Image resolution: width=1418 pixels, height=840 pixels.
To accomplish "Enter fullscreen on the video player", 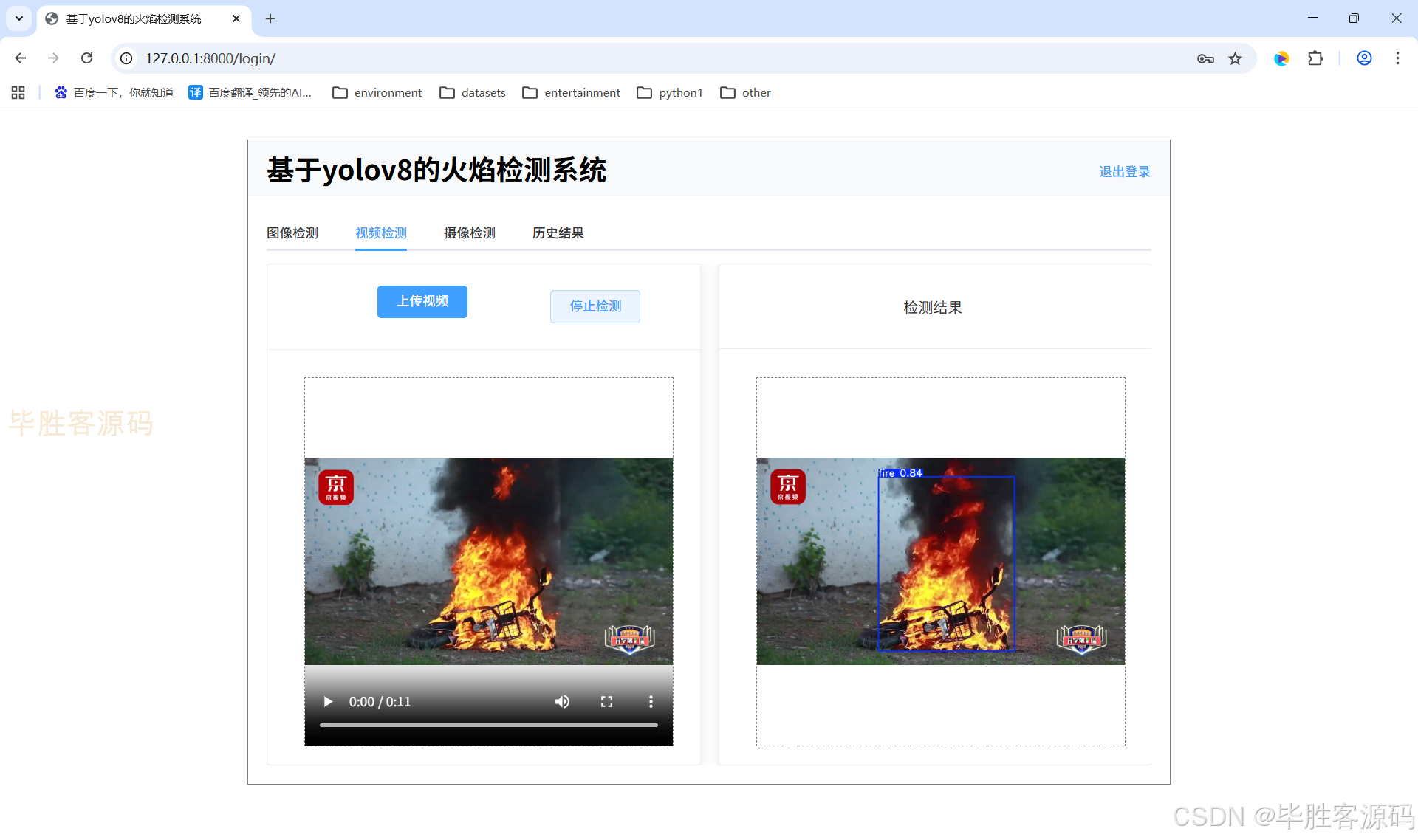I will coord(606,701).
